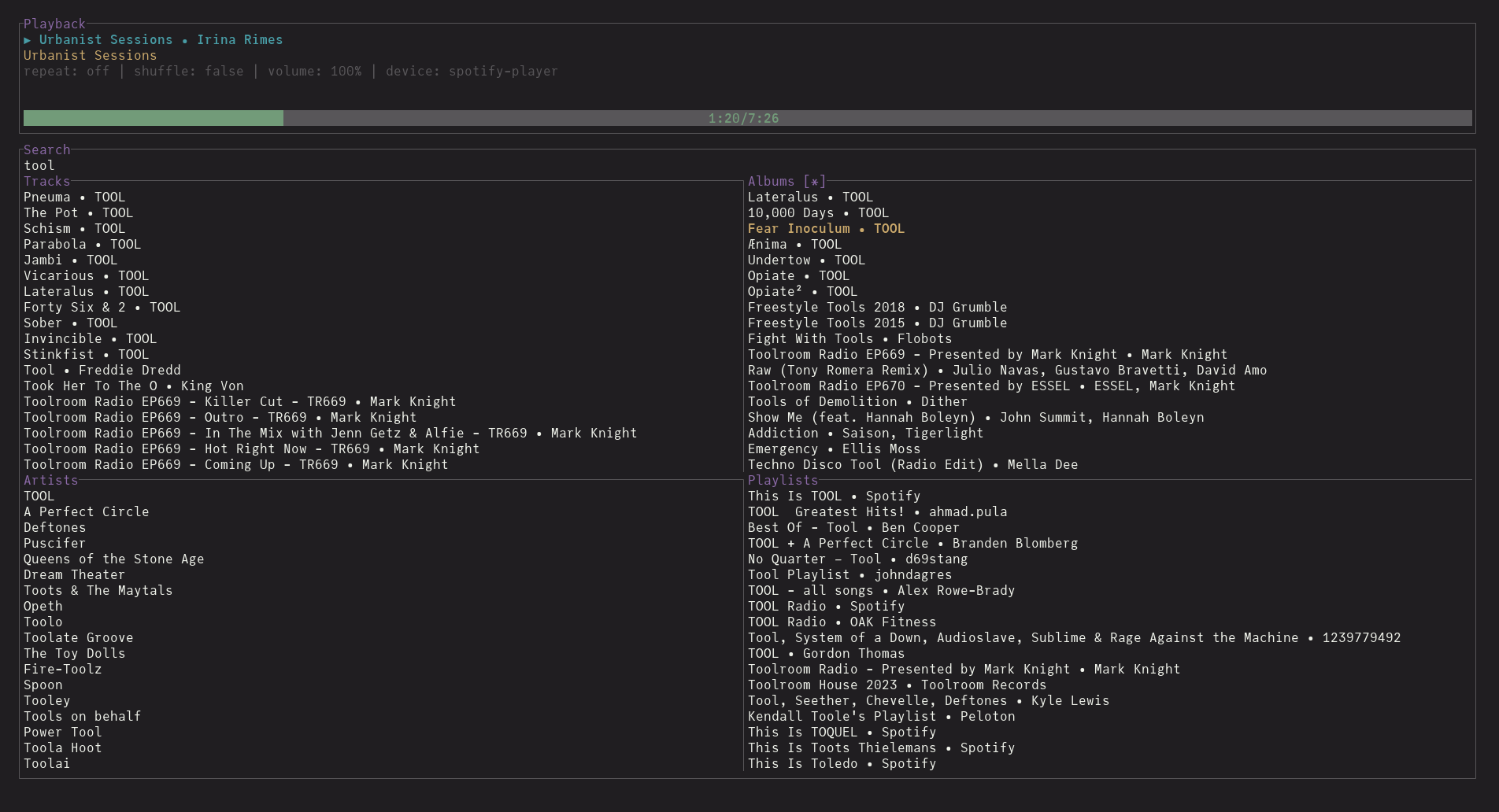Seek using the green playback progress bar
The image size is (1499, 812).
pos(747,118)
